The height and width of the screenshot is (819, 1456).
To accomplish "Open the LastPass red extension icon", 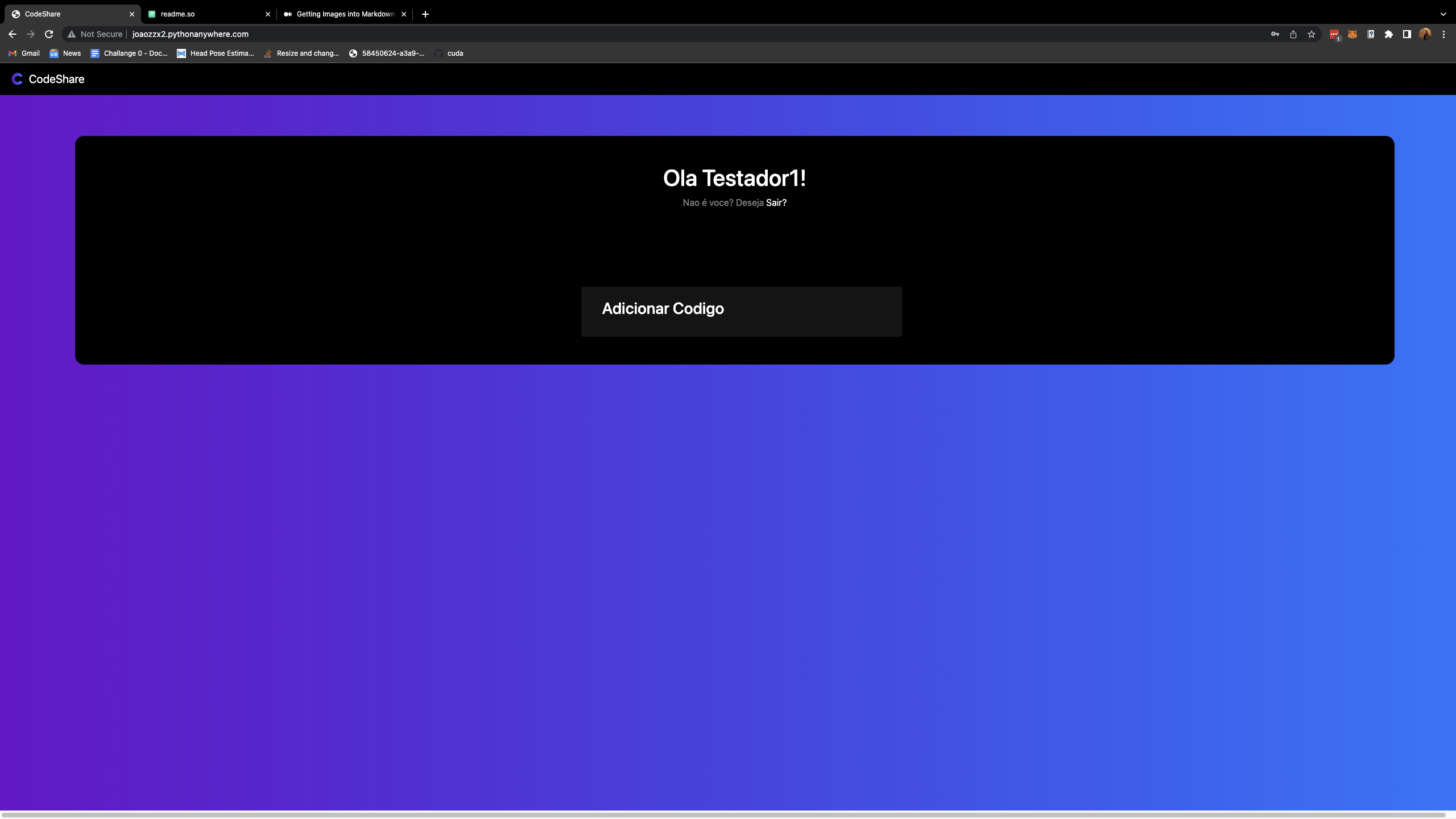I will pos(1334,34).
